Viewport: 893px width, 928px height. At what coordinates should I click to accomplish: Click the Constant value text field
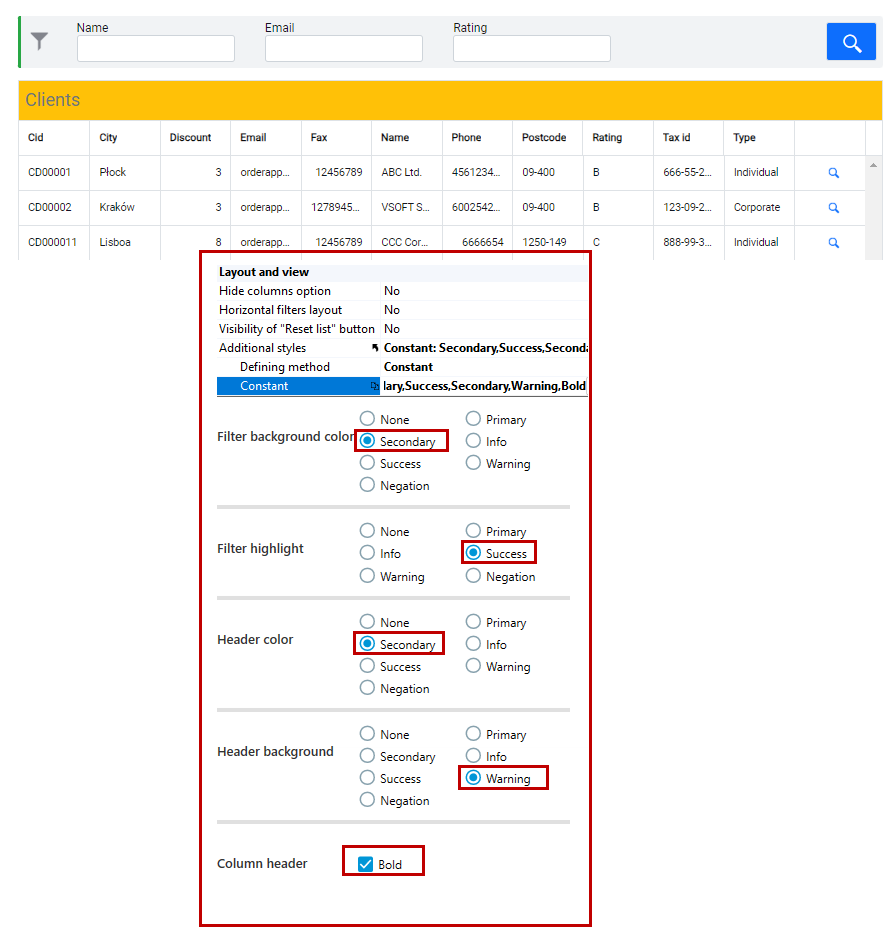point(484,386)
